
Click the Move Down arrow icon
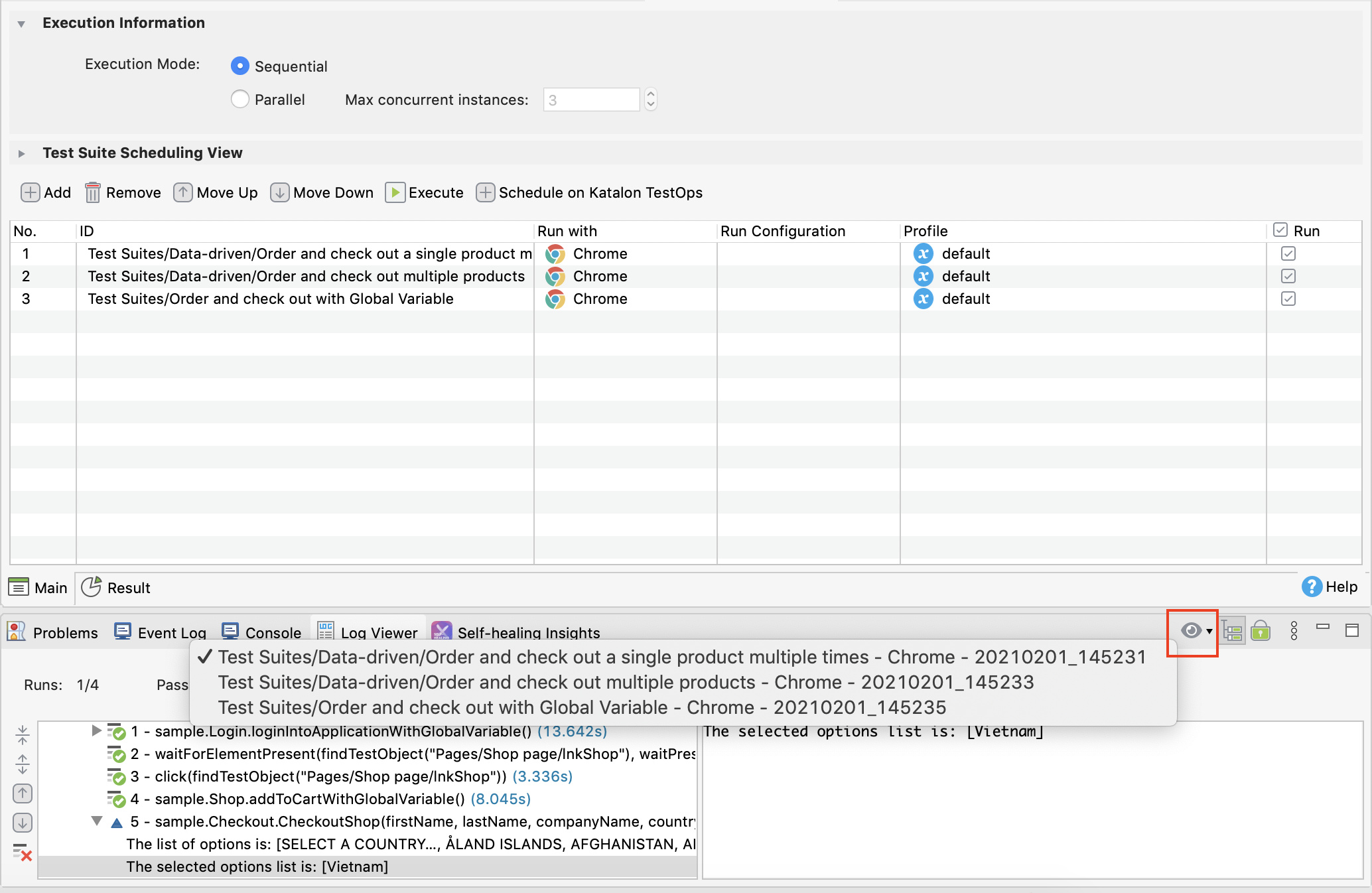point(279,192)
